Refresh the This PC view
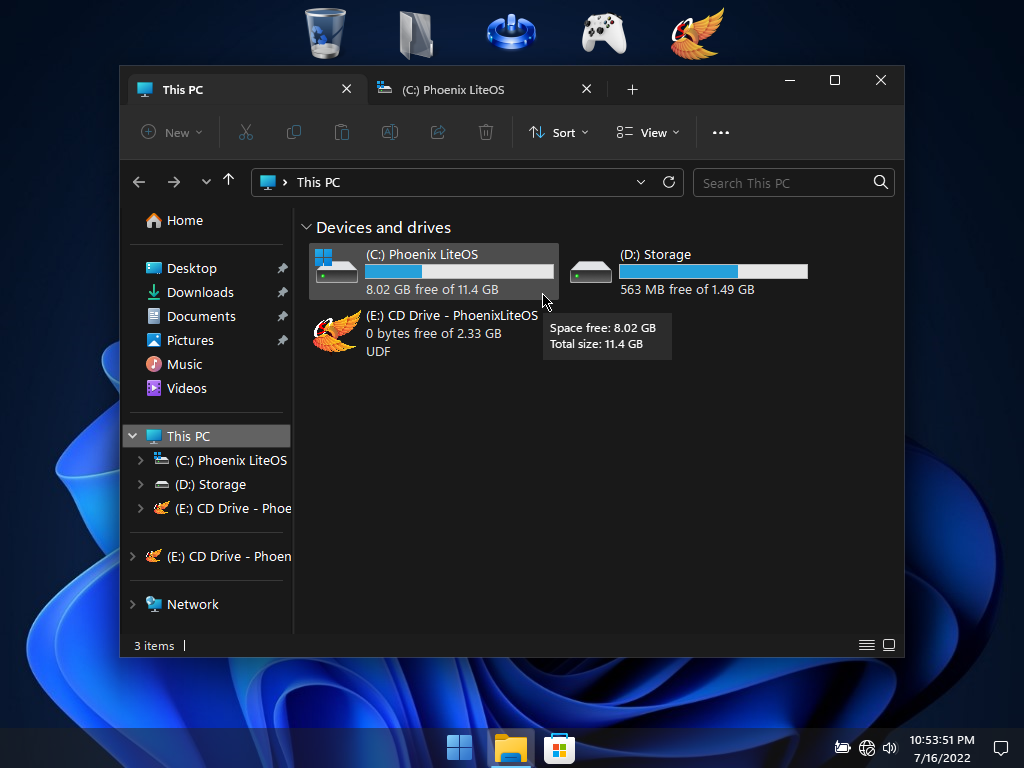The height and width of the screenshot is (768, 1024). [x=669, y=182]
